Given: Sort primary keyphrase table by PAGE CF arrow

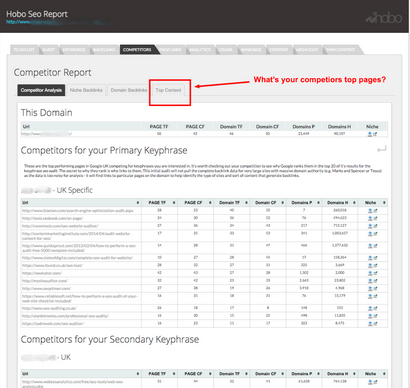Looking at the screenshot, I should coord(210,203).
